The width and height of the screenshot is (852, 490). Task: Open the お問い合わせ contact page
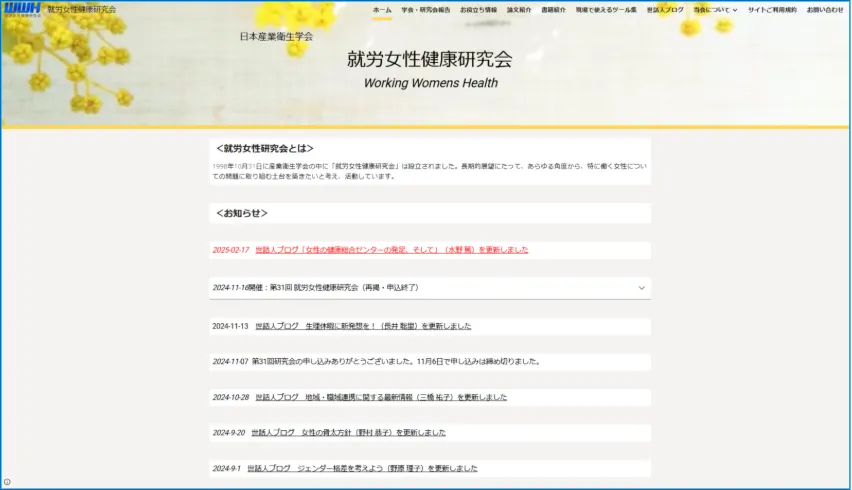point(825,10)
